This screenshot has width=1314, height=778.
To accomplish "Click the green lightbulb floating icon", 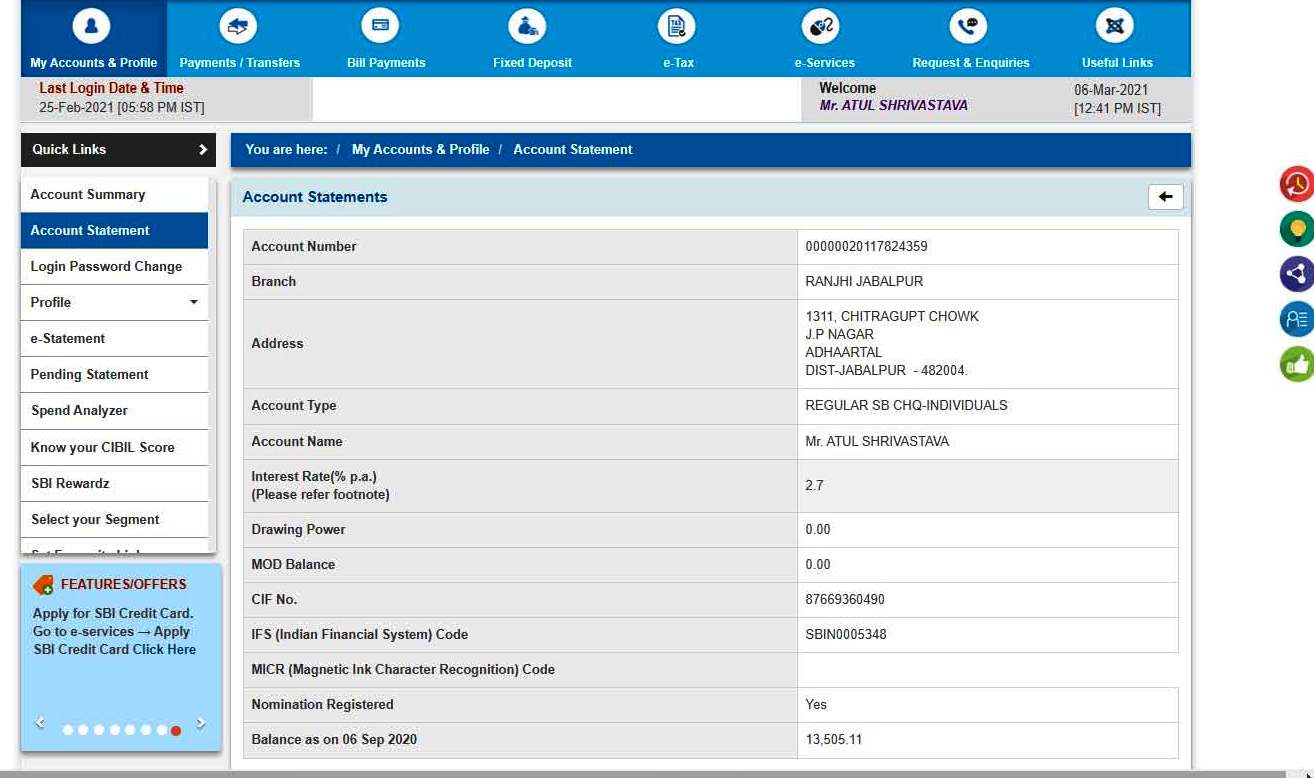I will point(1297,229).
